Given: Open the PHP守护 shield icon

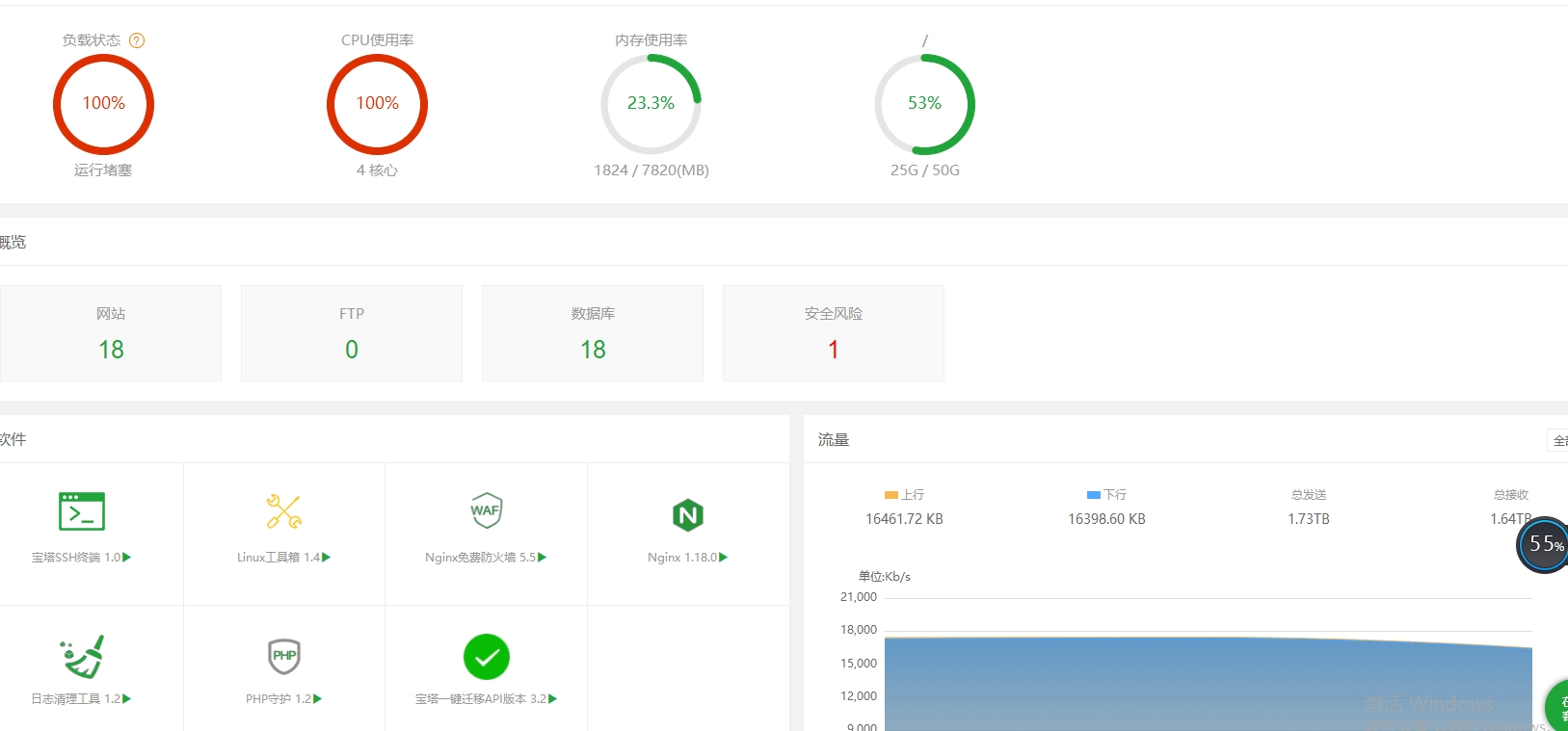Looking at the screenshot, I should tap(284, 656).
